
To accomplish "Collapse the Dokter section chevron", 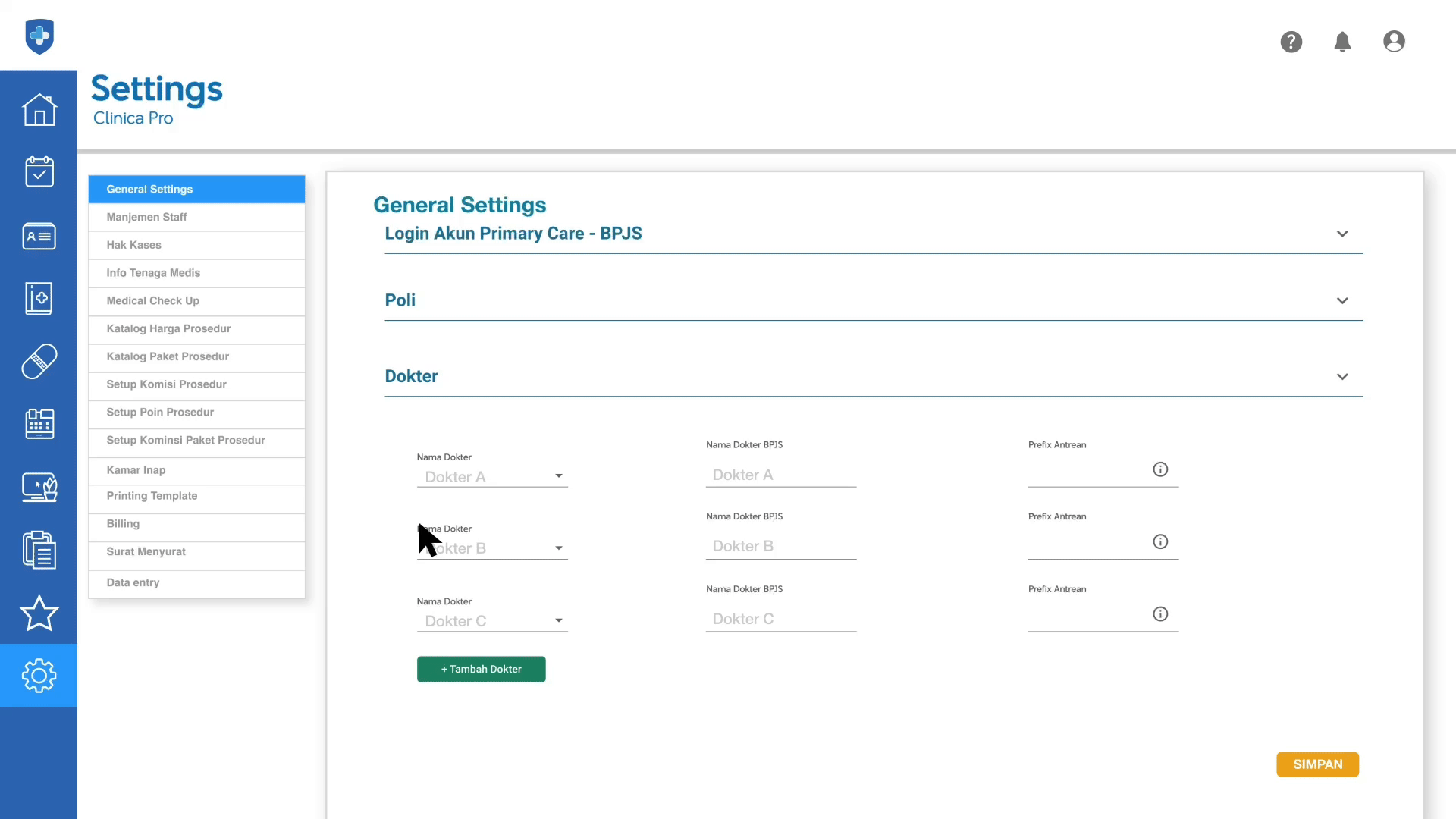I will coord(1341,376).
